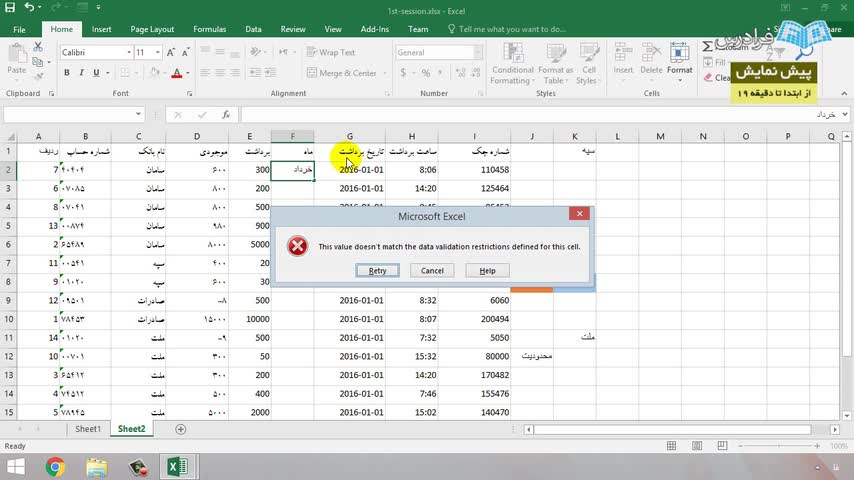
Task: Open Font Color dropdown arrow
Action: pyautogui.click(x=188, y=73)
